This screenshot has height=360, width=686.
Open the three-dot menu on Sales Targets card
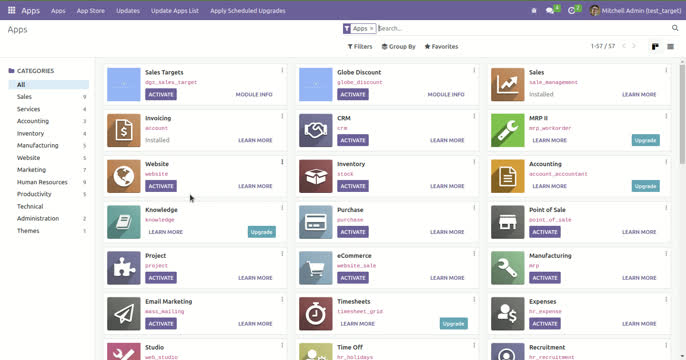282,70
